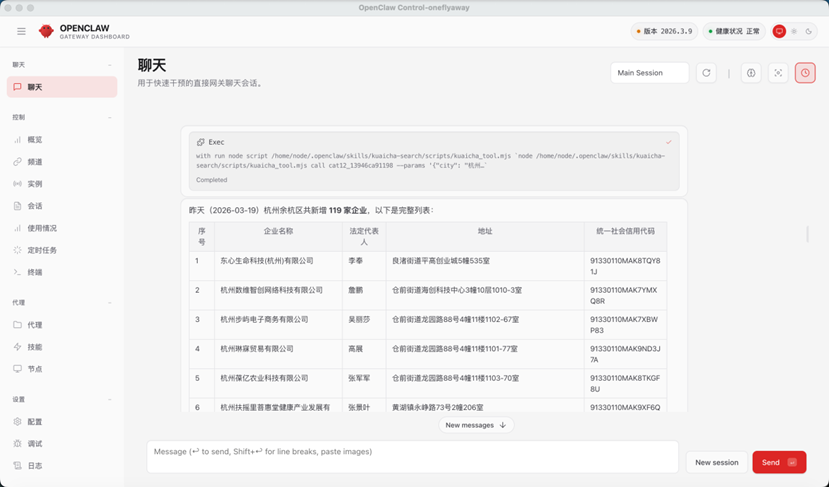The height and width of the screenshot is (487, 829).
Task: Switch to system theme monitor icon
Action: click(779, 32)
